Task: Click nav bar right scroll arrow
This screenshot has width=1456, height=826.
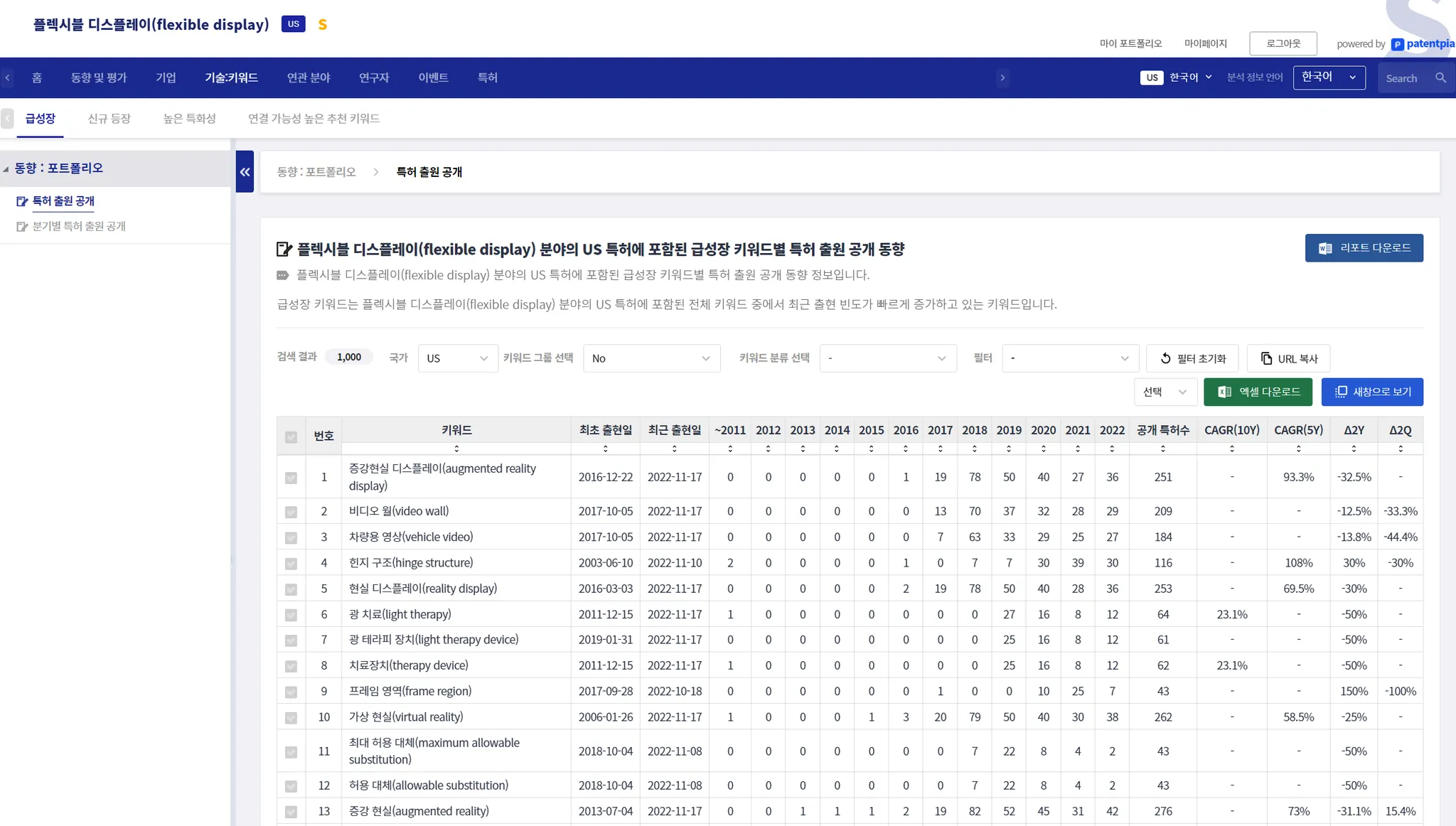Action: [x=1002, y=77]
